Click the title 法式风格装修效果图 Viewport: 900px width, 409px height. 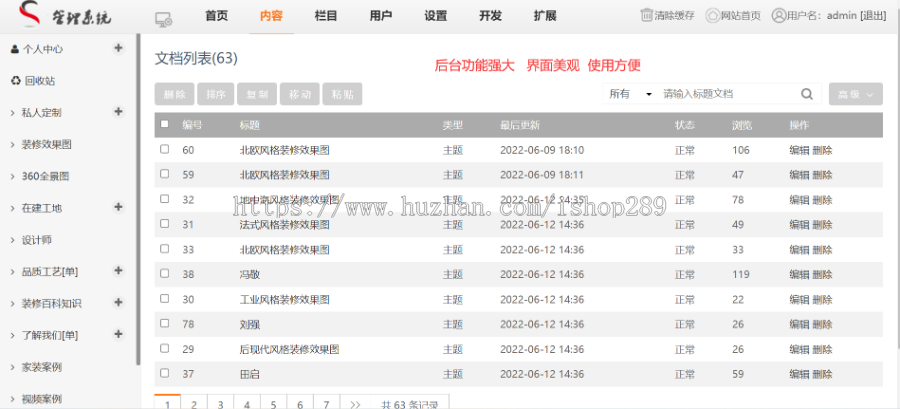coord(284,225)
